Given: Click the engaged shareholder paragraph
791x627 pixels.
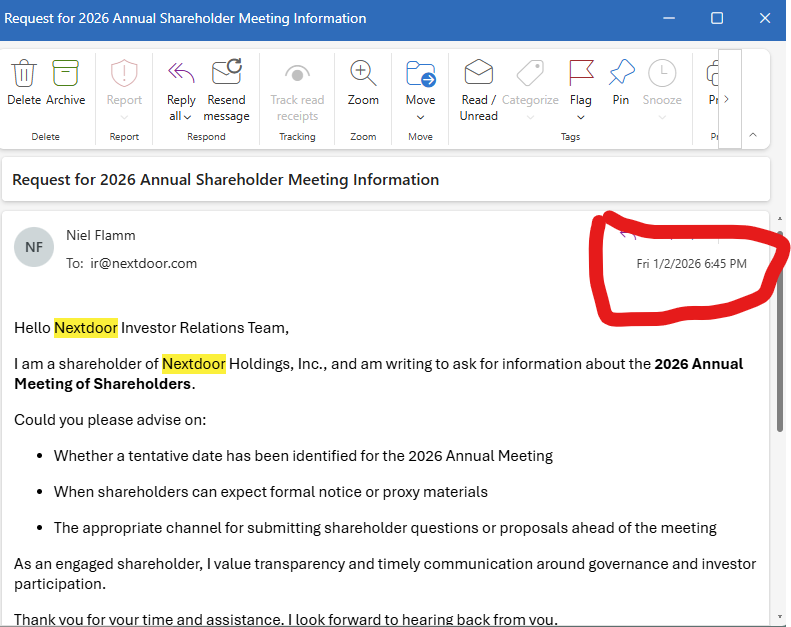Looking at the screenshot, I should click(x=385, y=574).
